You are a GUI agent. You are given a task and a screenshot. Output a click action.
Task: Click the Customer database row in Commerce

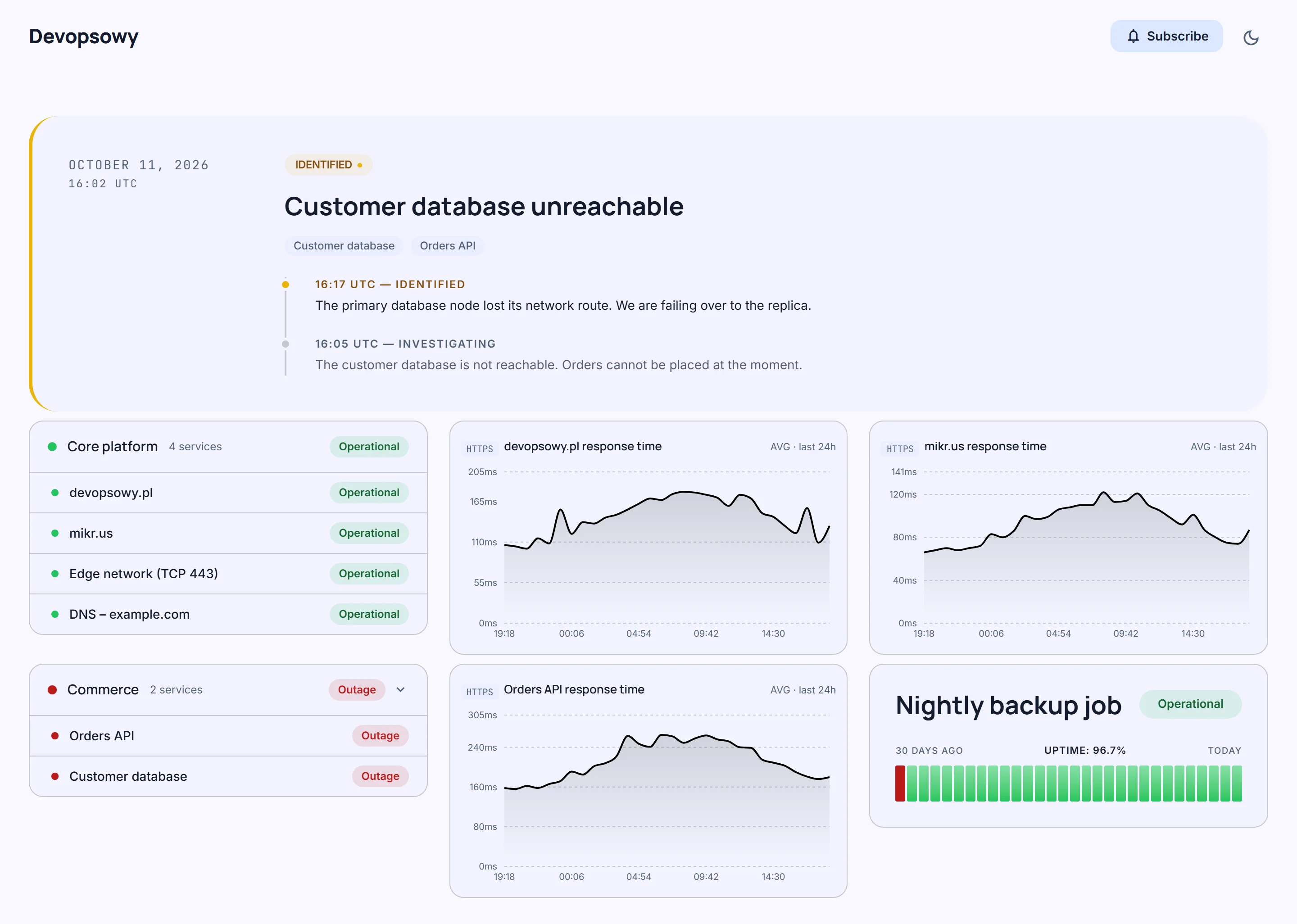coord(228,776)
